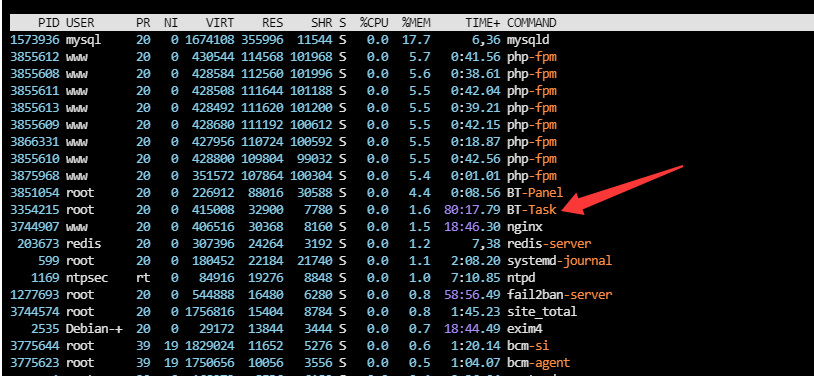Click the ntpsec user name
This screenshot has width=814, height=376.
87,278
